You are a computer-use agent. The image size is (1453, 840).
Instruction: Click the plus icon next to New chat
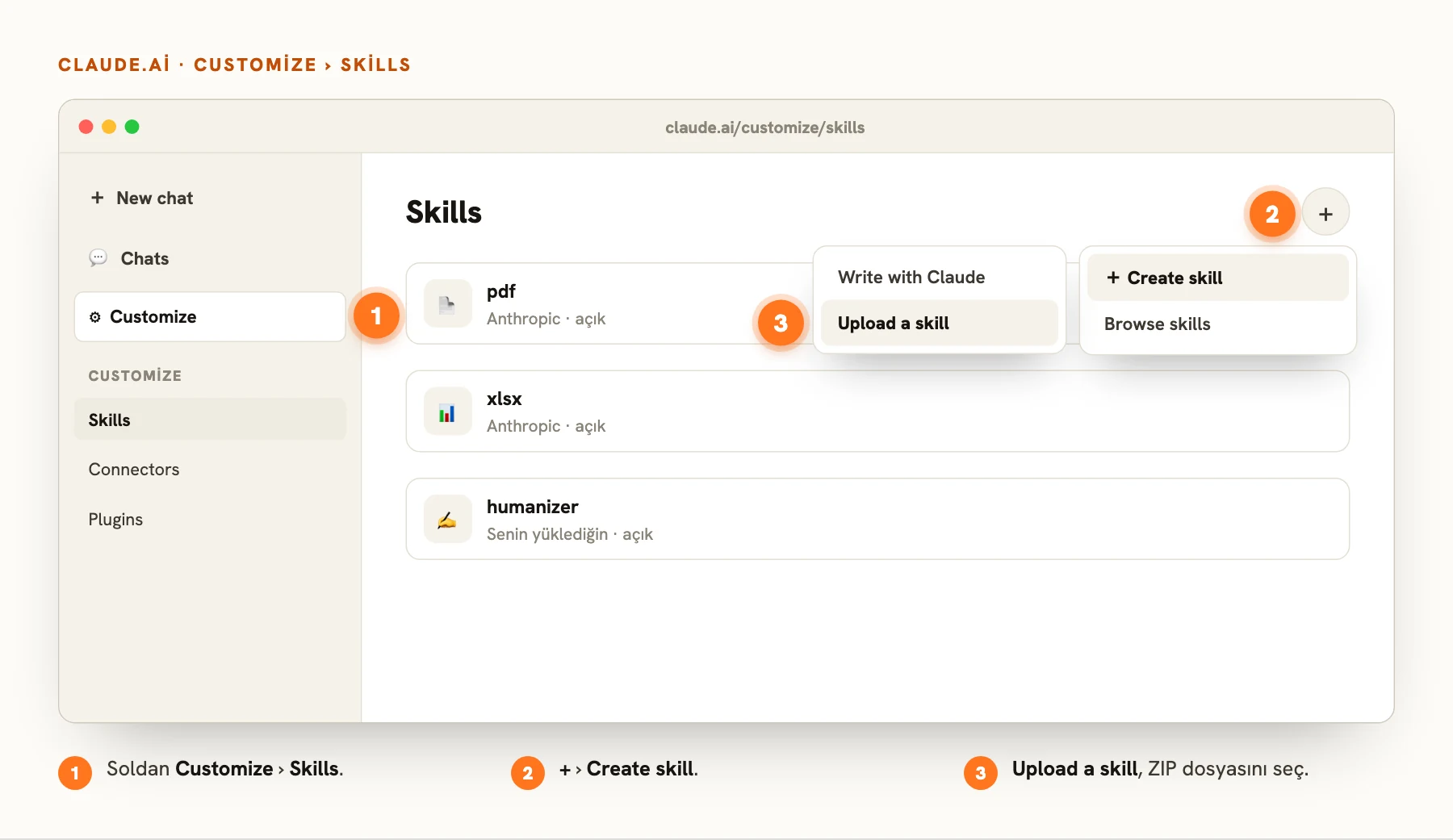coord(98,198)
